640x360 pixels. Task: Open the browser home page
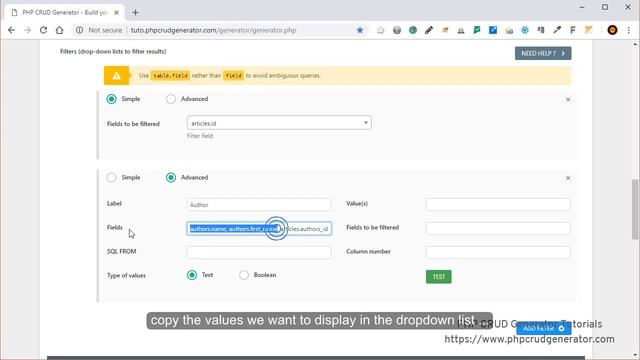click(60, 30)
